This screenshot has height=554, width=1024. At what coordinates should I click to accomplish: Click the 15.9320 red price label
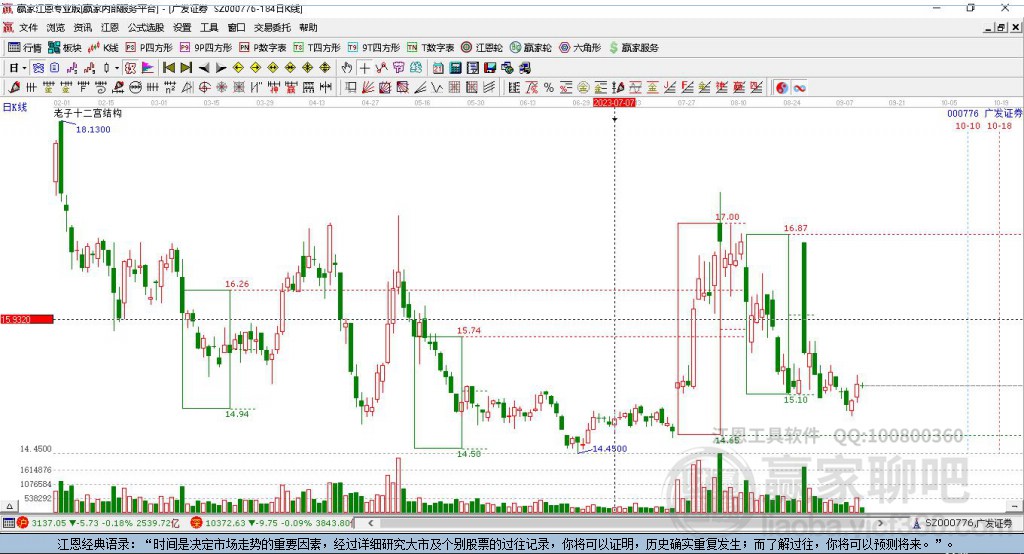(27, 319)
